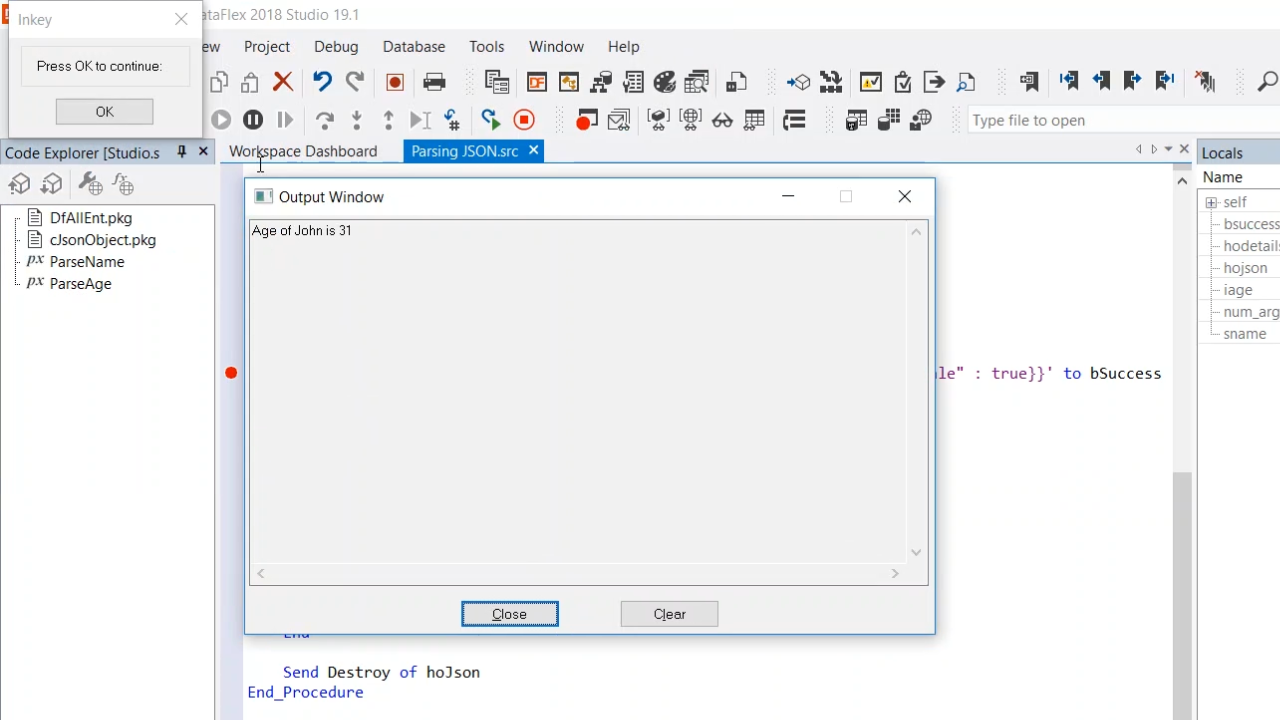Select ParseAge in the Code Explorer tree
This screenshot has height=720, width=1280.
(80, 284)
